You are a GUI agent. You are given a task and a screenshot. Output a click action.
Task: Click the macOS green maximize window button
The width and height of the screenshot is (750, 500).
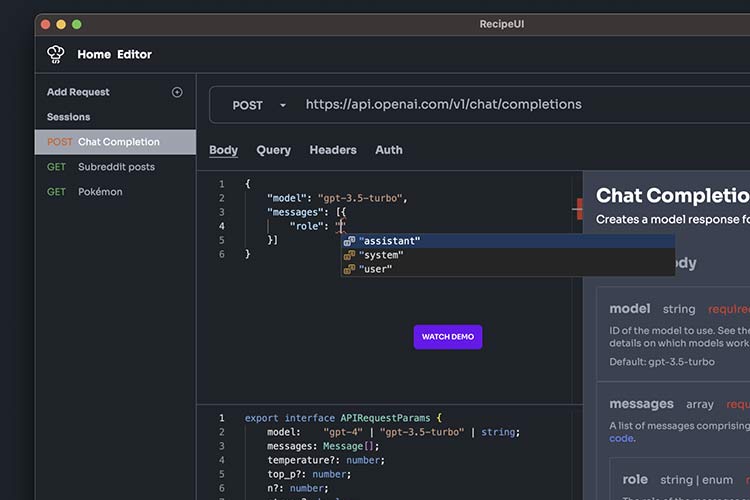(x=77, y=24)
